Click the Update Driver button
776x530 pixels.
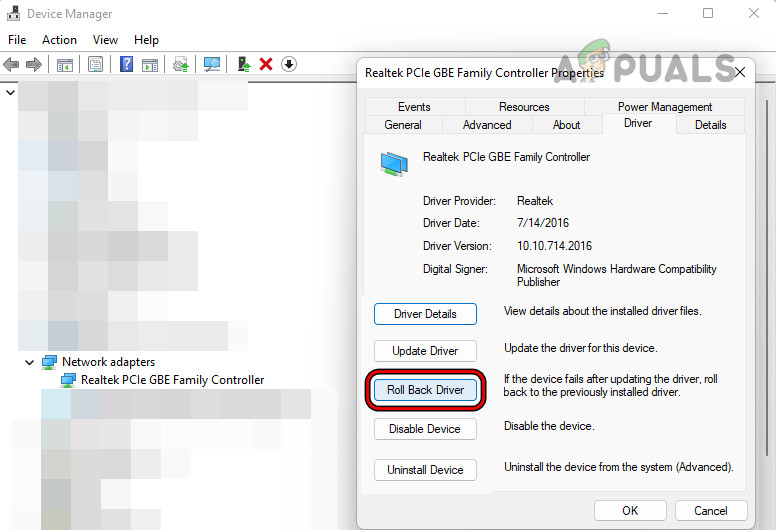(425, 351)
